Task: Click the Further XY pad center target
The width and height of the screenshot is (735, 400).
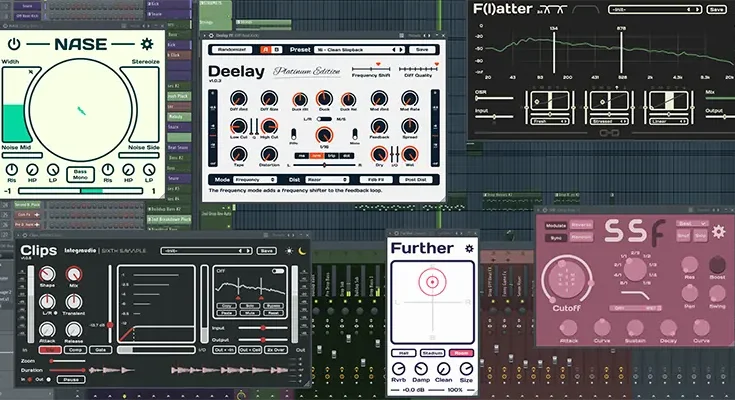Action: tap(432, 283)
